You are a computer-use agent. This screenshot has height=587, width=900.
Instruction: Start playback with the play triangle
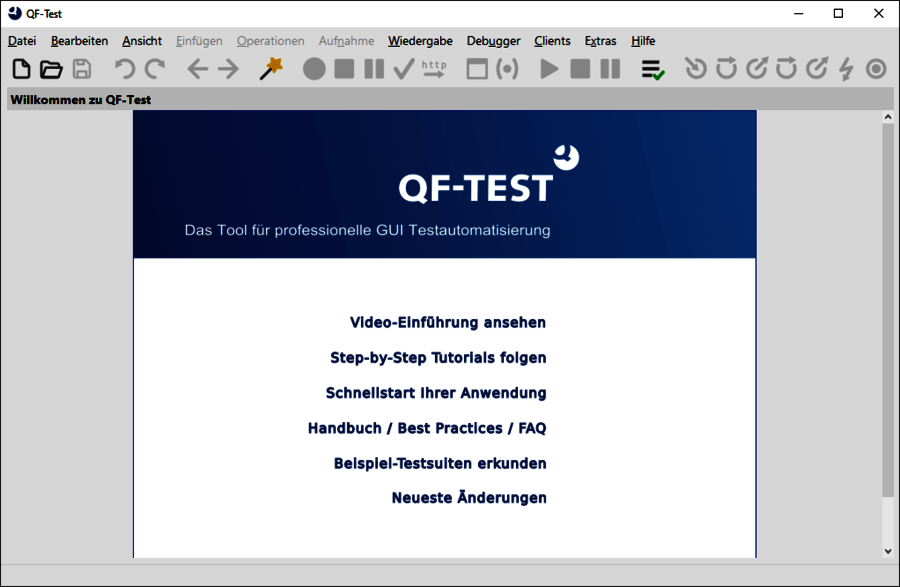[x=549, y=69]
